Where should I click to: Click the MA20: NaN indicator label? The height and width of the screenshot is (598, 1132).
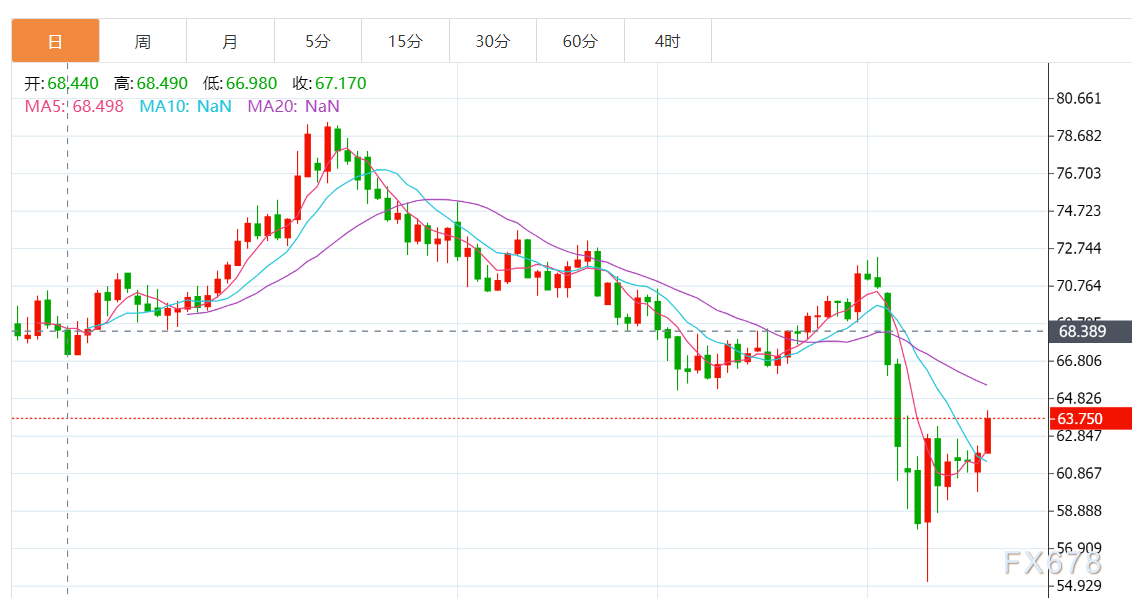tap(294, 106)
